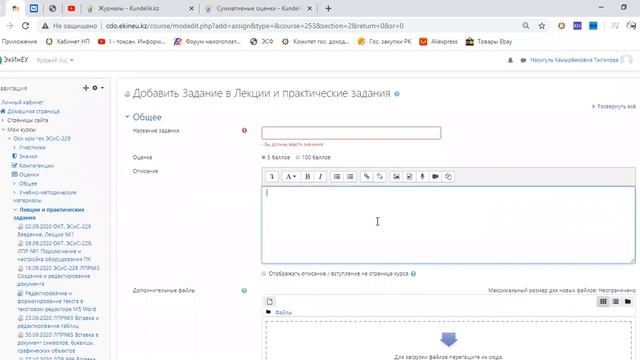Switch to Суммативные оценки browser tab
This screenshot has height=360, width=640.
pyautogui.click(x=259, y=8)
